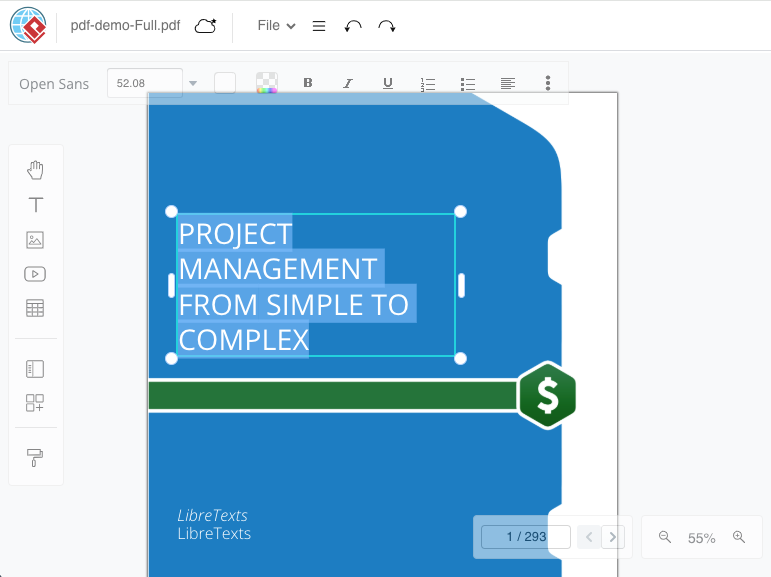The height and width of the screenshot is (577, 771).
Task: Select the Text tool
Action: 35,205
